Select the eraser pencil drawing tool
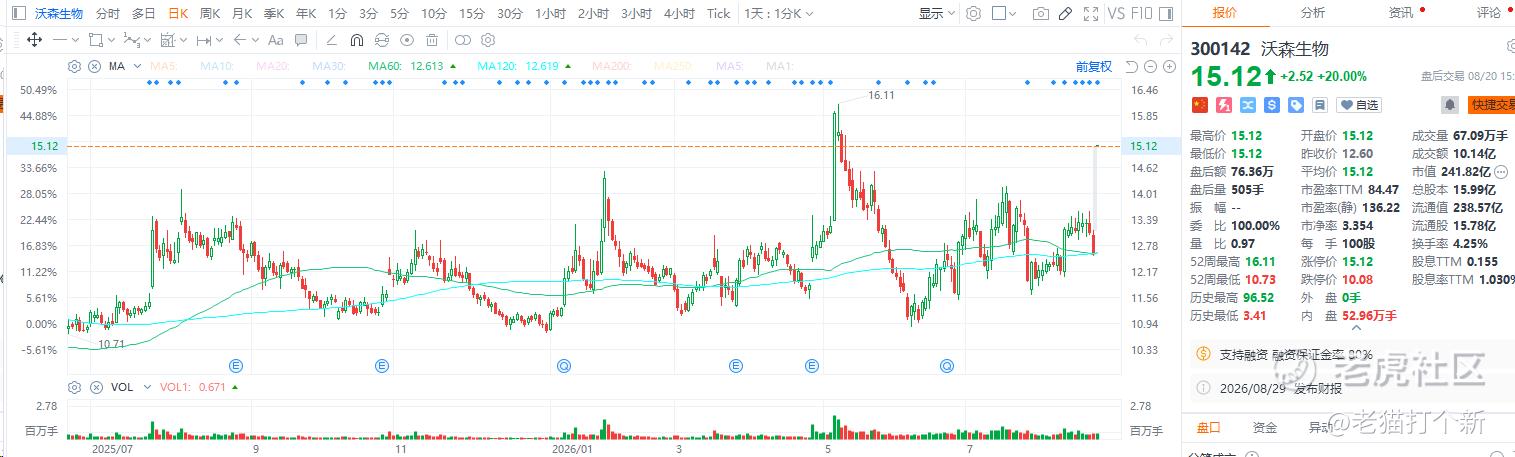This screenshot has height=457, width=1515. click(x=330, y=40)
